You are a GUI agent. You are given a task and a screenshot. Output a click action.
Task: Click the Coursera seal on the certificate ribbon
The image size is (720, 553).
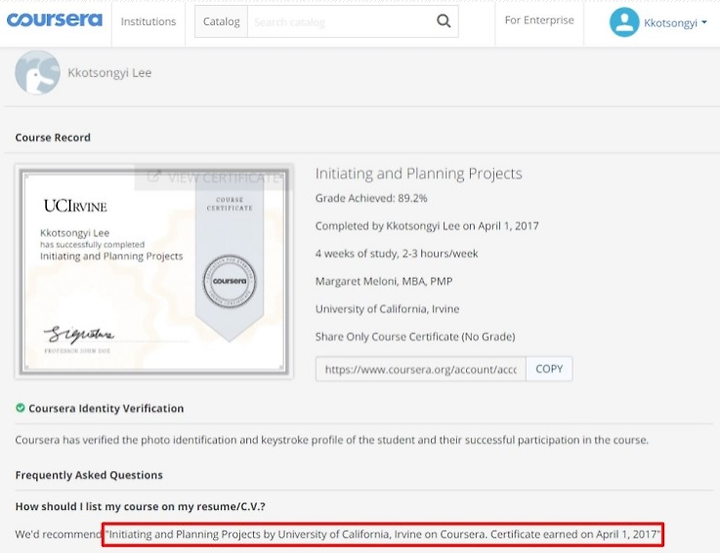230,281
